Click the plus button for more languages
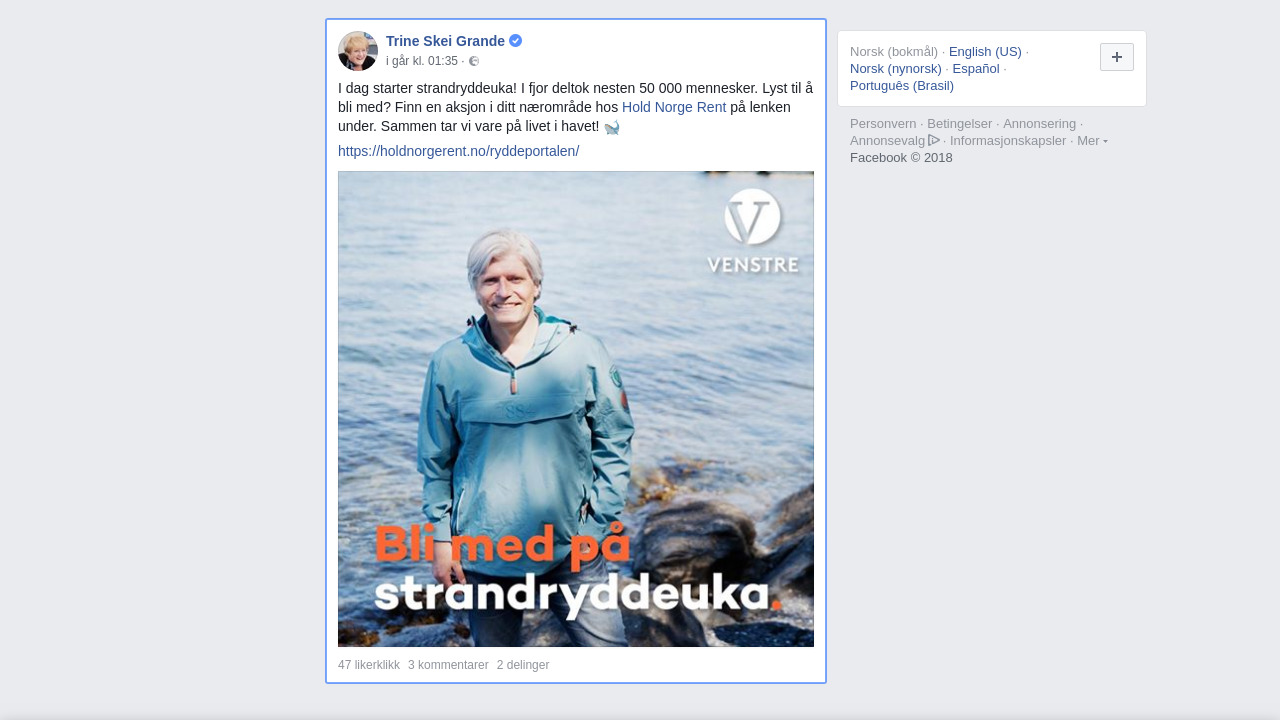The height and width of the screenshot is (720, 1280). [1117, 57]
